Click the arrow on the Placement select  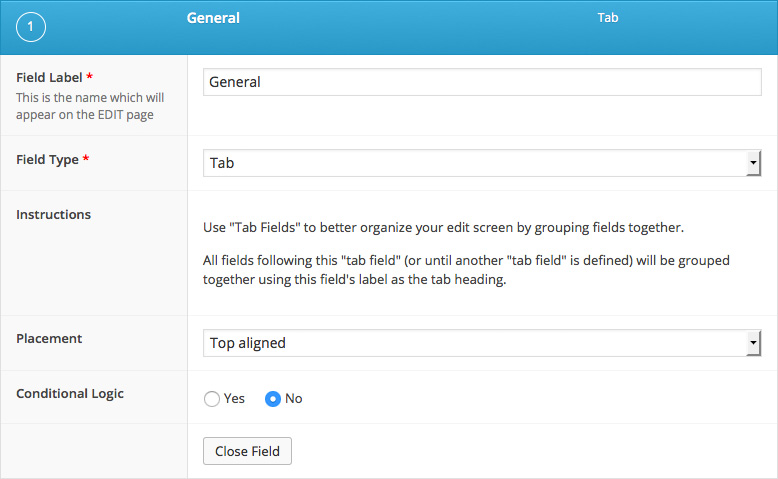[753, 343]
